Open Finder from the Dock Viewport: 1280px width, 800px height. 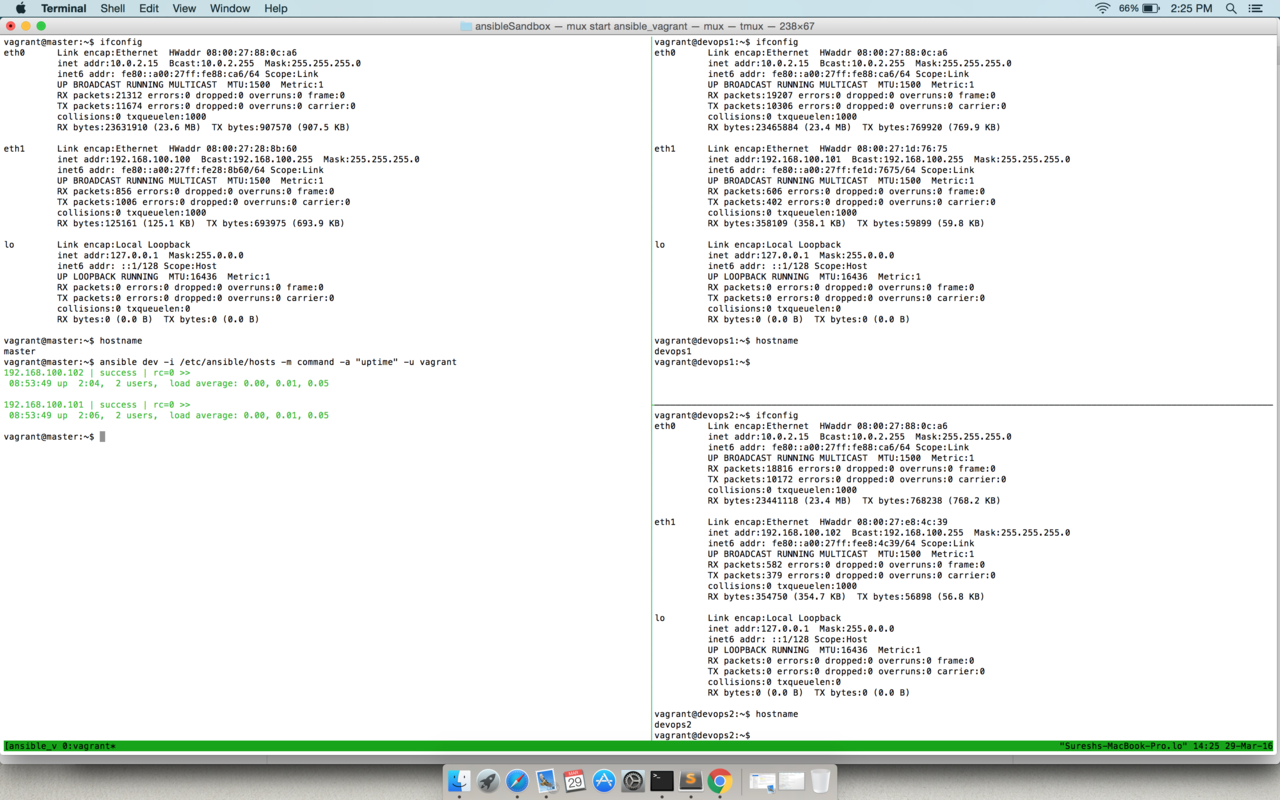point(459,780)
